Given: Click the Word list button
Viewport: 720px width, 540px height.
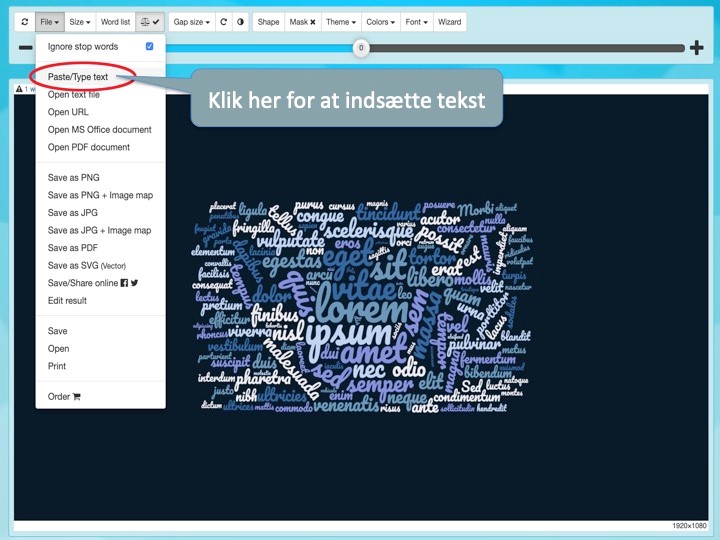Looking at the screenshot, I should pos(115,21).
